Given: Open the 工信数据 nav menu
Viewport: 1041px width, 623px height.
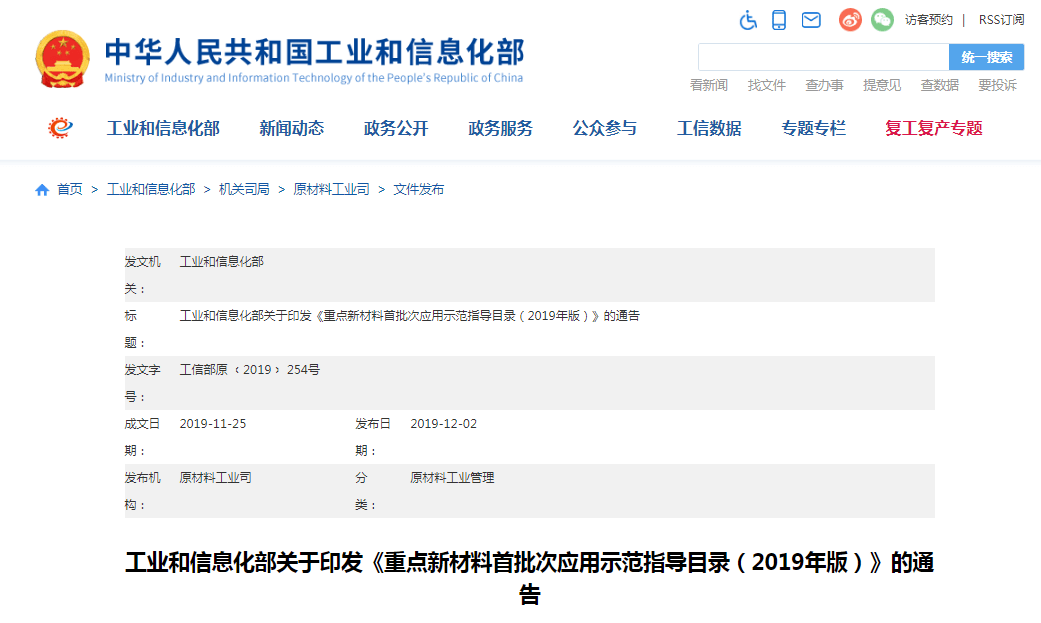Looking at the screenshot, I should (709, 128).
